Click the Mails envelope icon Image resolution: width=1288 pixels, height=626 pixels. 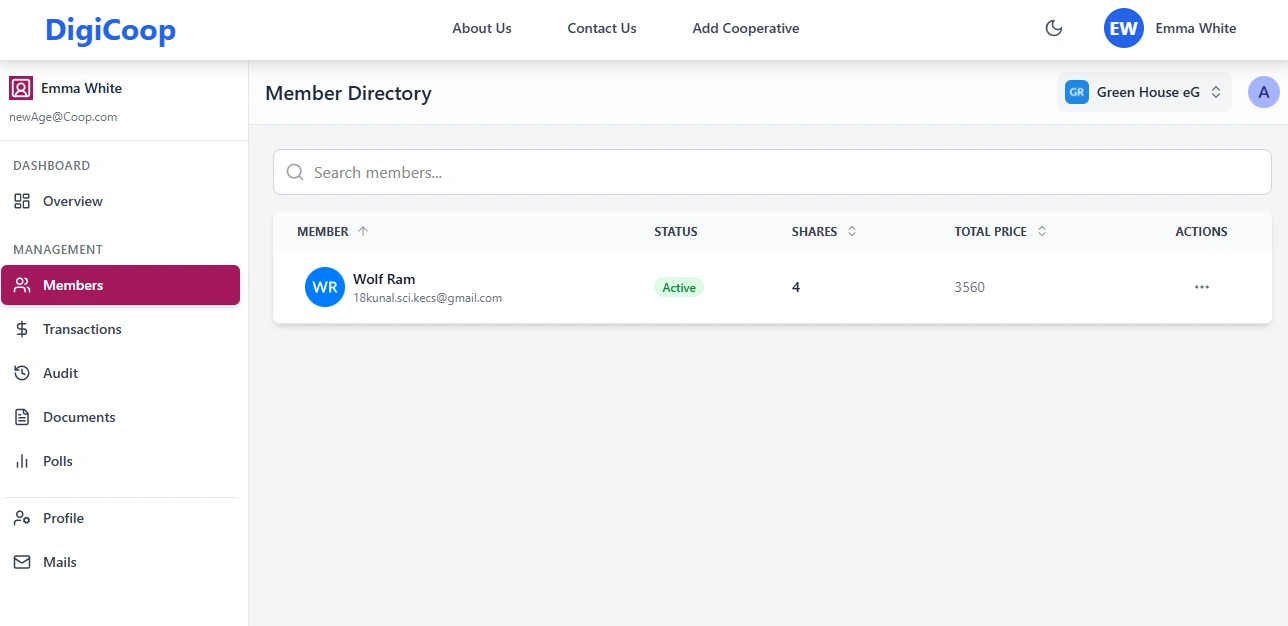point(22,562)
